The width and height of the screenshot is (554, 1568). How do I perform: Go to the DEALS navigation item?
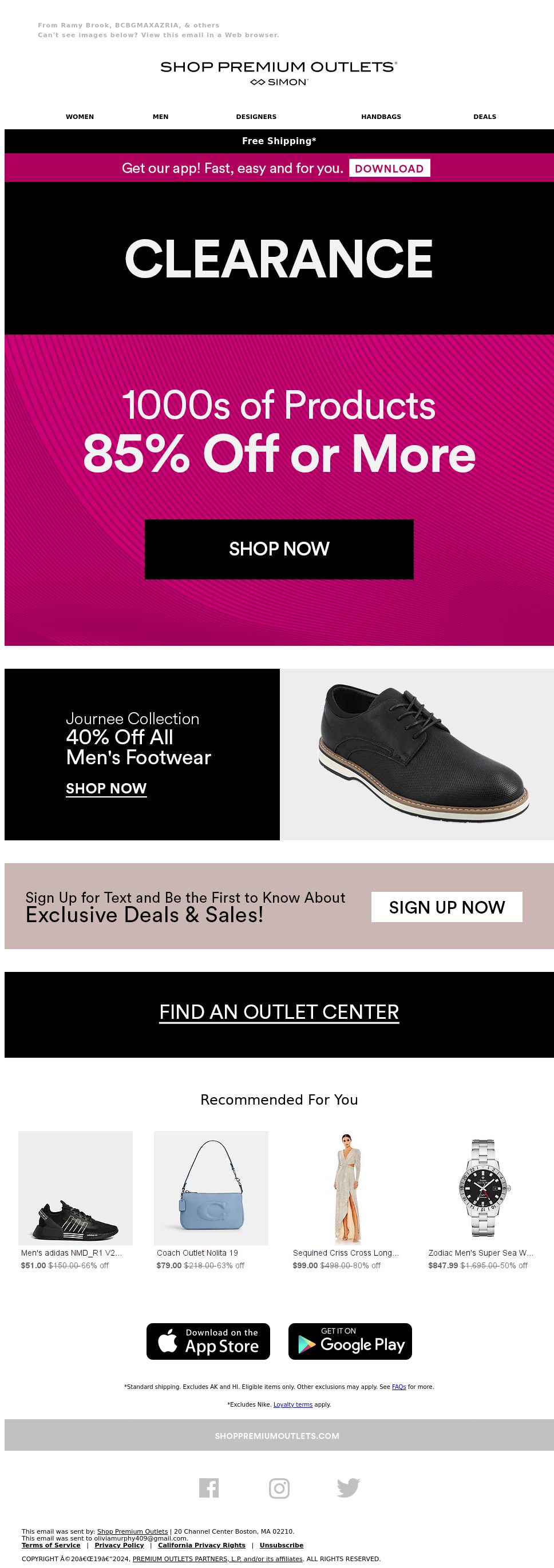[x=485, y=116]
